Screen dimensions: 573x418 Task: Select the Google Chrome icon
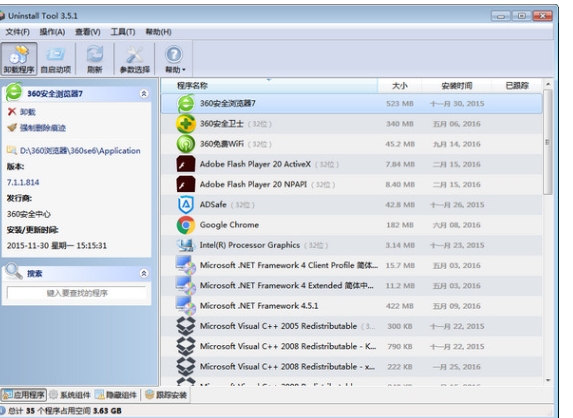186,225
